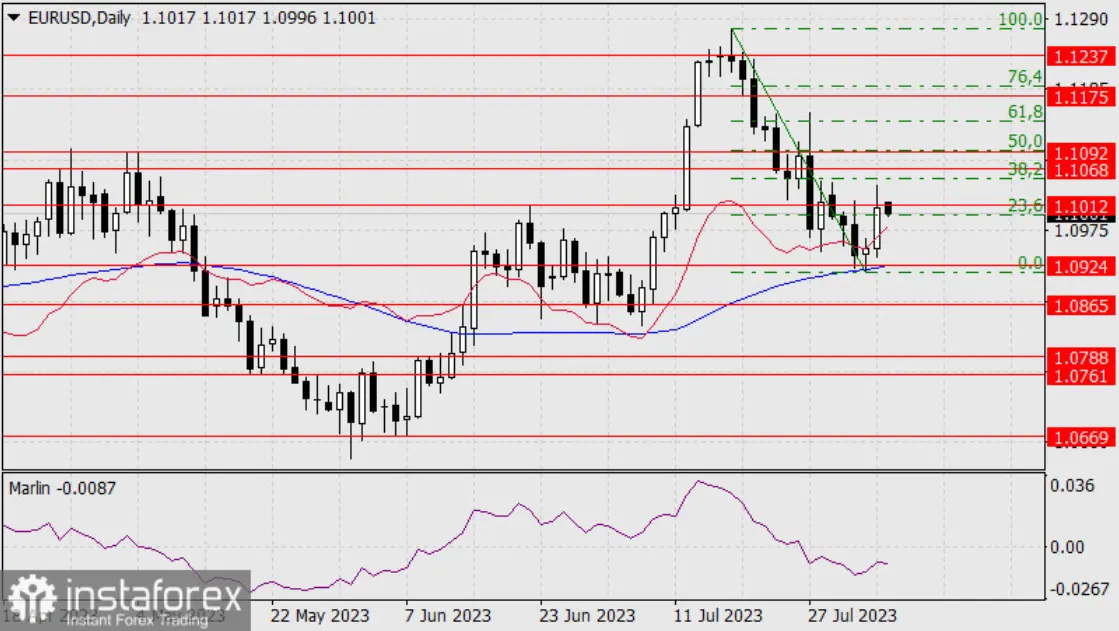The height and width of the screenshot is (631, 1119).
Task: Select the 1.1175 red price level tag
Action: 1079,96
